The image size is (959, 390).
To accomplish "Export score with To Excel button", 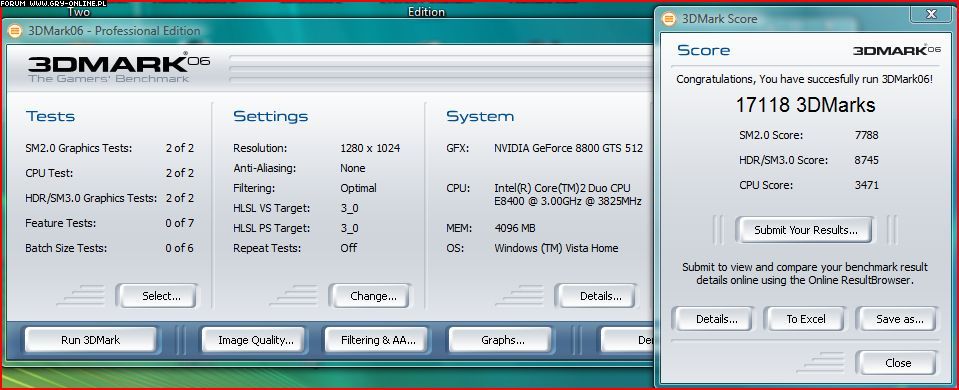I will [x=805, y=319].
